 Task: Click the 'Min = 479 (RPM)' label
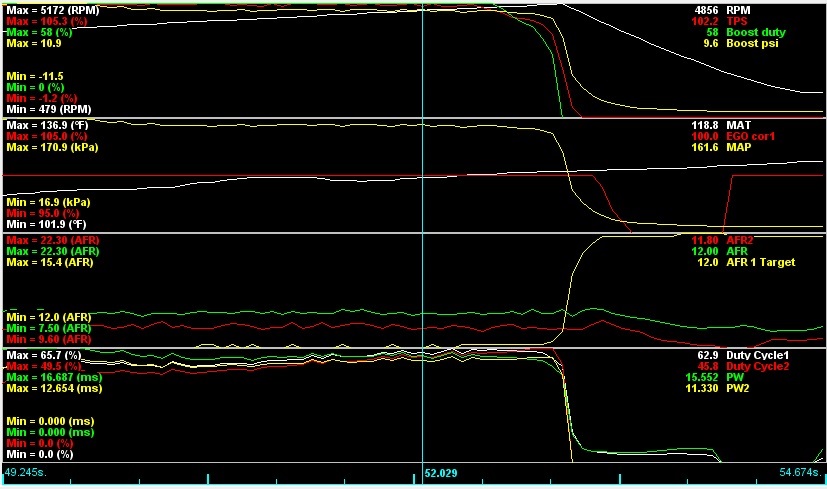point(49,109)
